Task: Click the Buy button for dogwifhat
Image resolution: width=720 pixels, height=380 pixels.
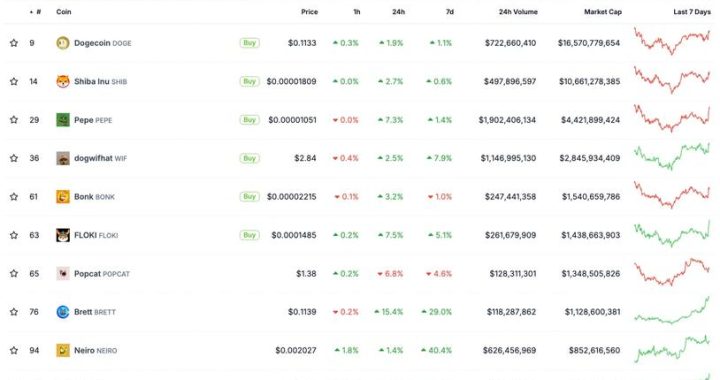Action: [249, 158]
